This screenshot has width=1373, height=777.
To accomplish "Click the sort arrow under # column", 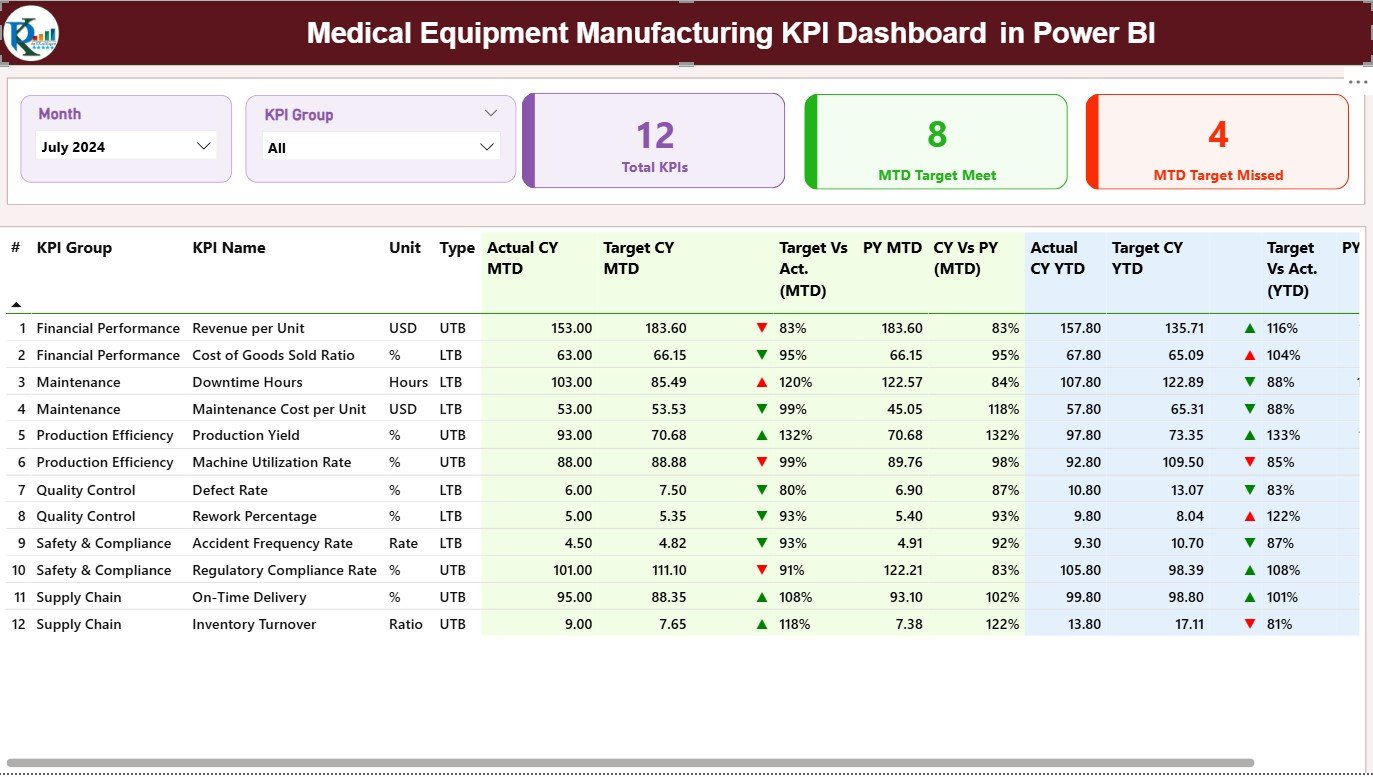I will [16, 304].
